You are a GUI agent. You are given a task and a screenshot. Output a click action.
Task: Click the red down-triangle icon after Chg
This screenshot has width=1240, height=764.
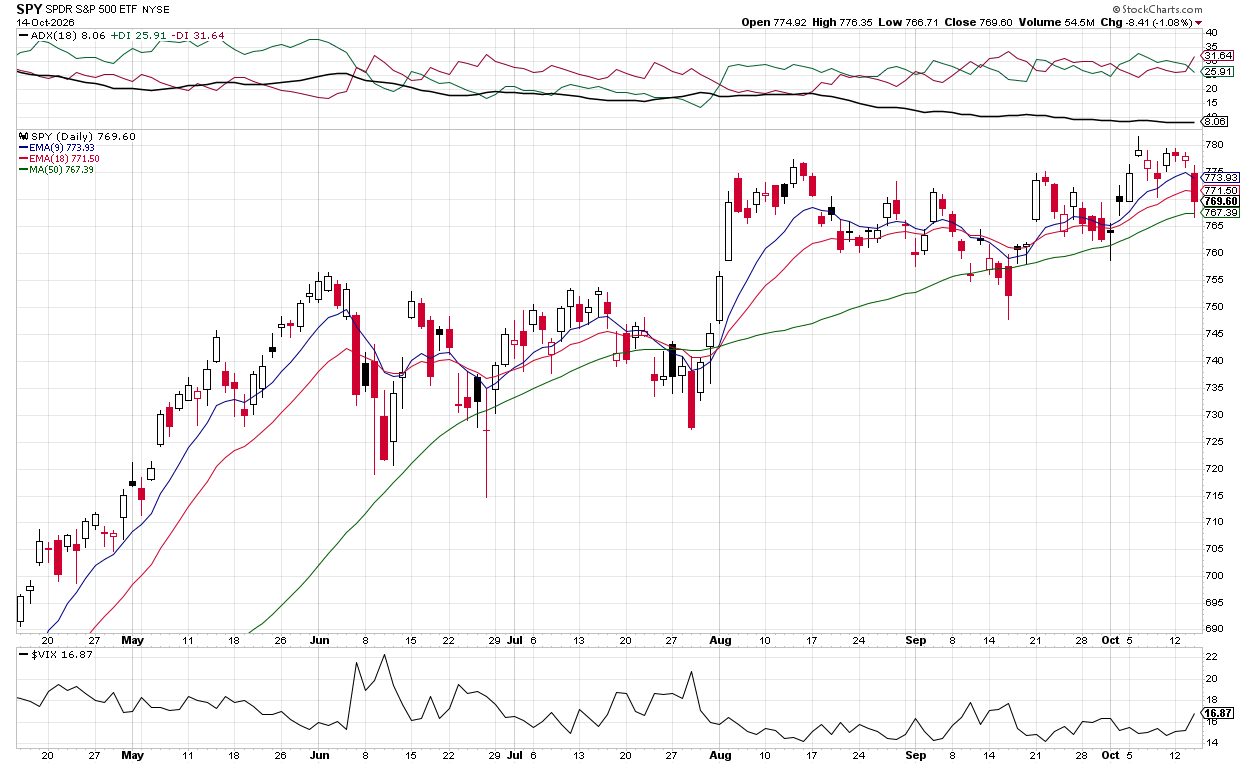pos(1198,22)
